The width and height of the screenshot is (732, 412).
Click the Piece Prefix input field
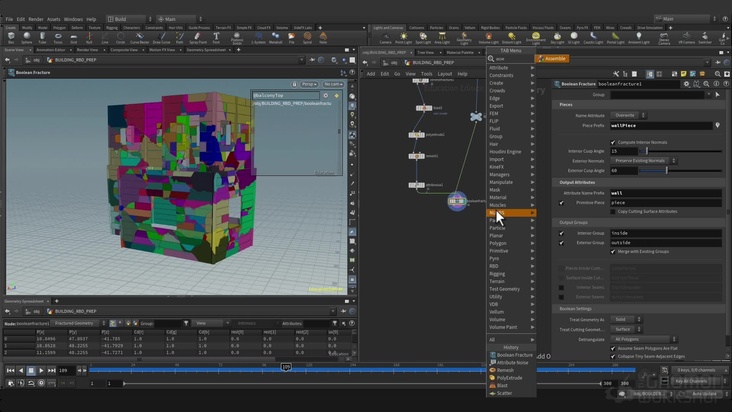coord(661,126)
